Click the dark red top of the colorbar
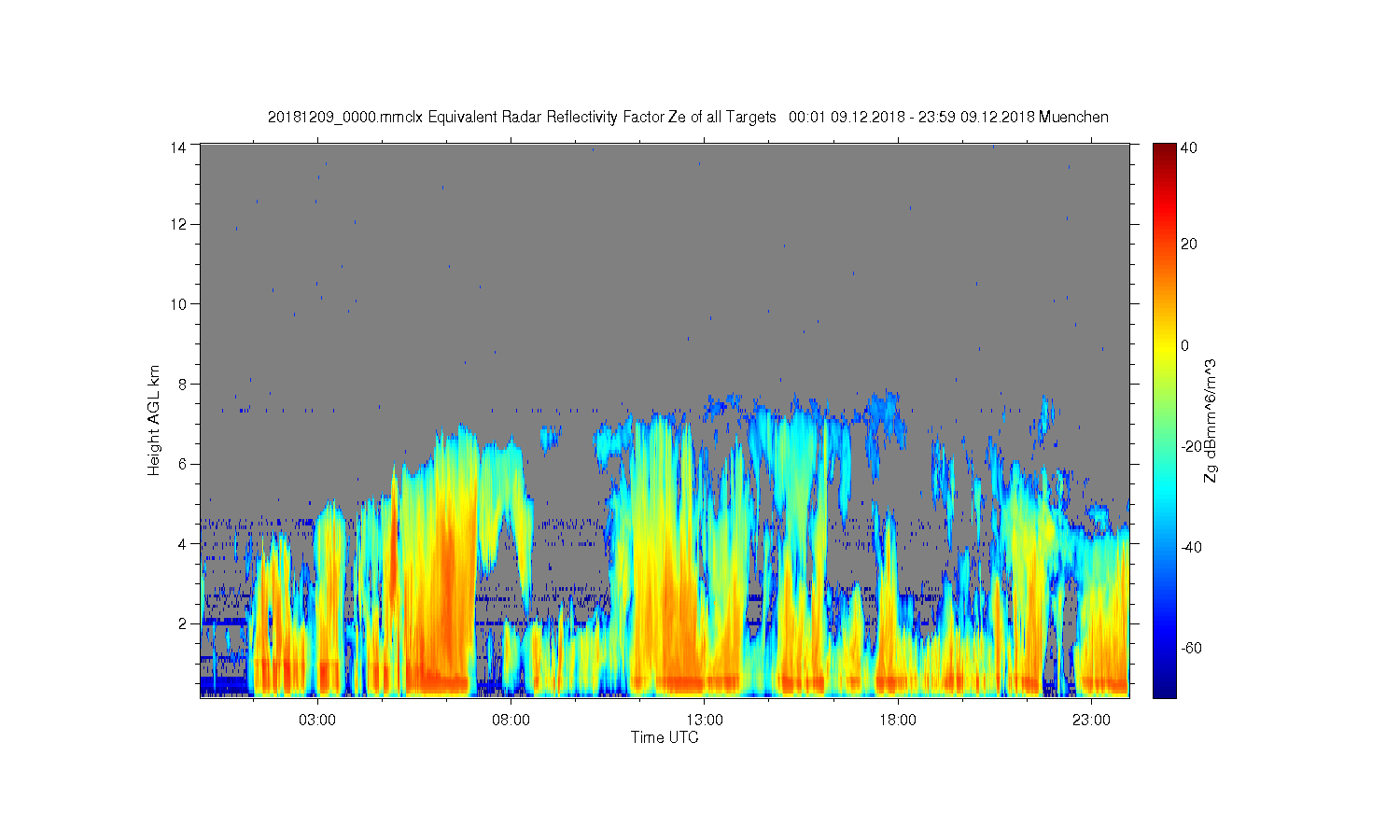 1164,151
